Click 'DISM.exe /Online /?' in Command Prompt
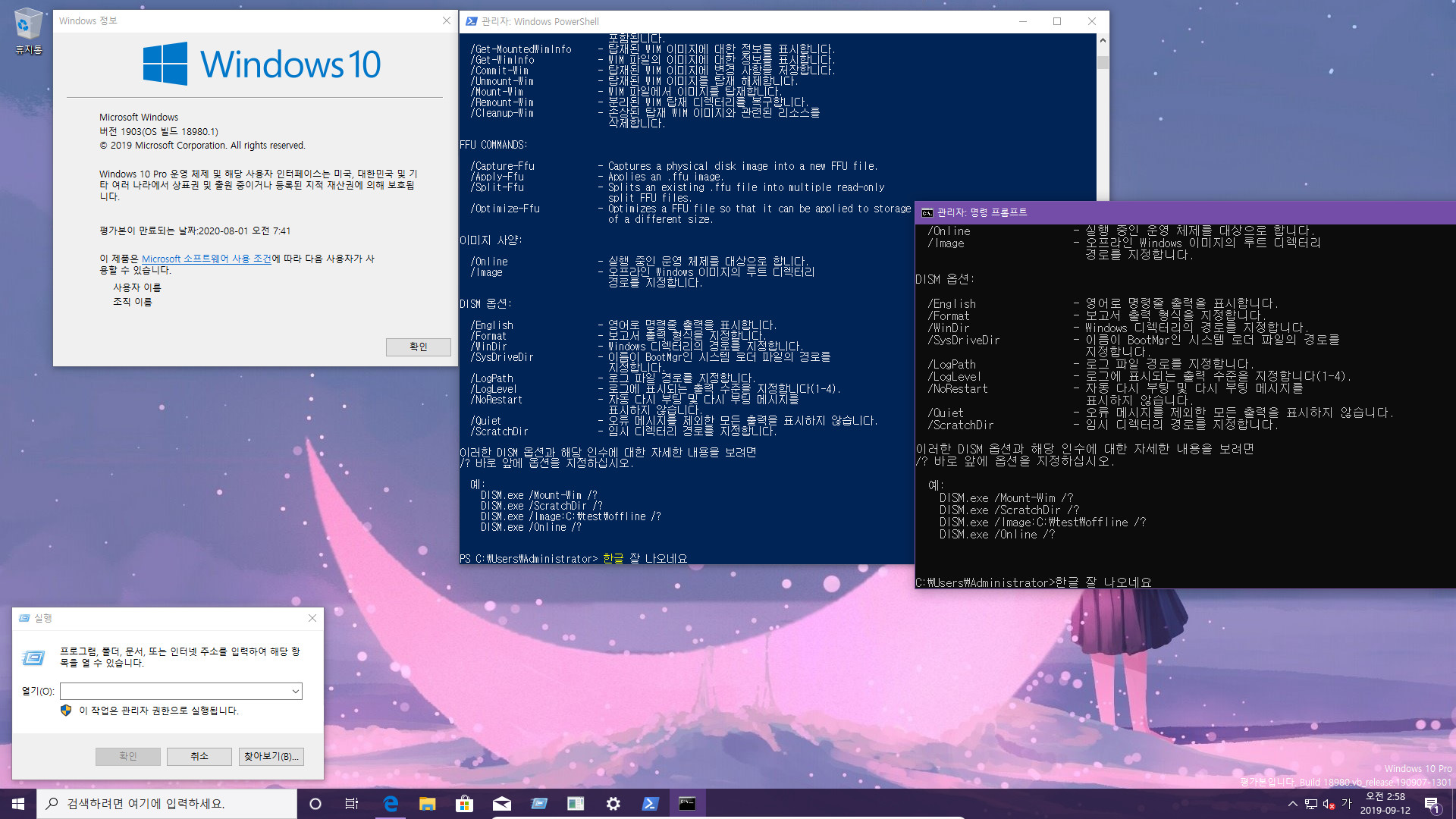Image resolution: width=1456 pixels, height=819 pixels. (x=997, y=535)
